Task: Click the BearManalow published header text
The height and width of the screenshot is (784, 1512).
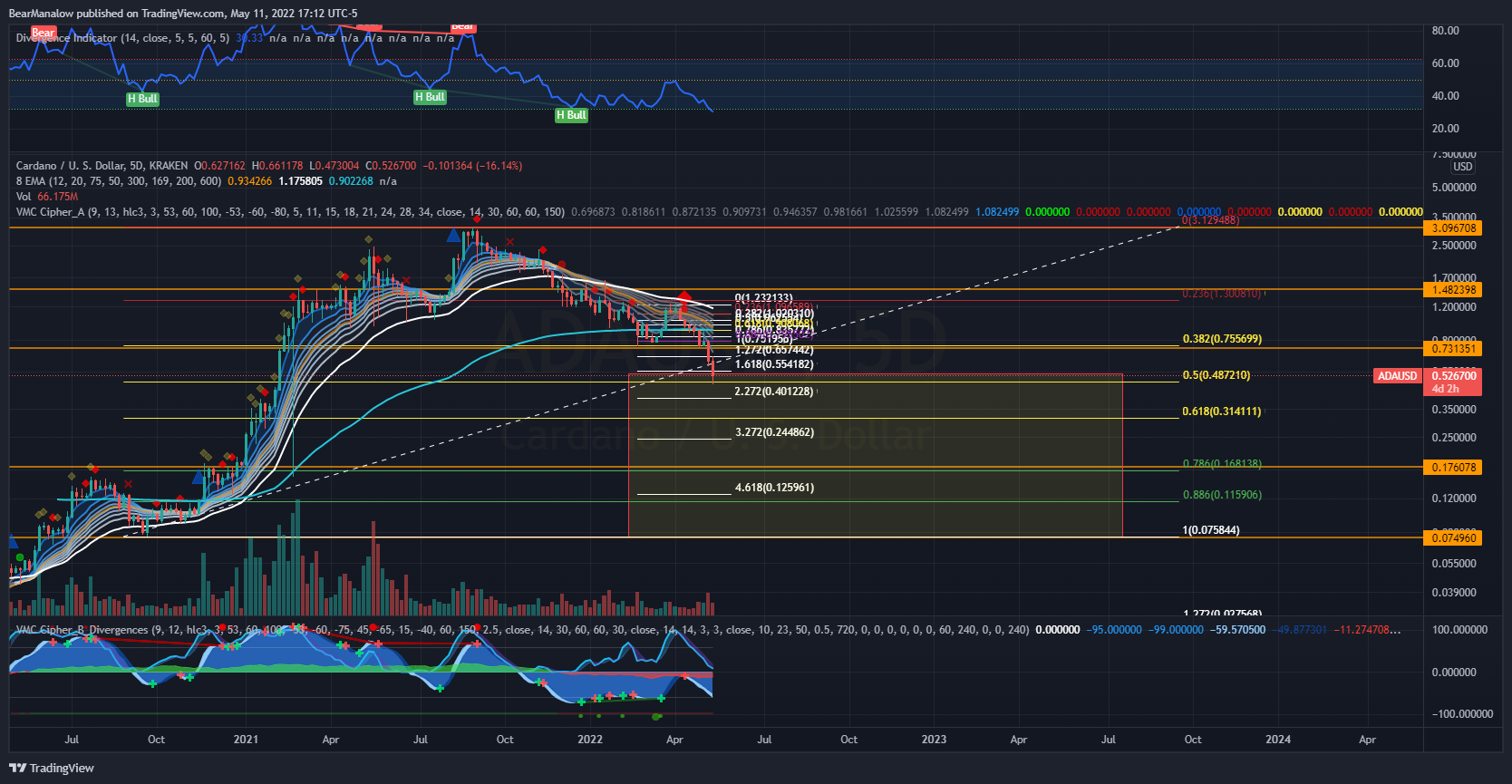Action: coord(183,14)
